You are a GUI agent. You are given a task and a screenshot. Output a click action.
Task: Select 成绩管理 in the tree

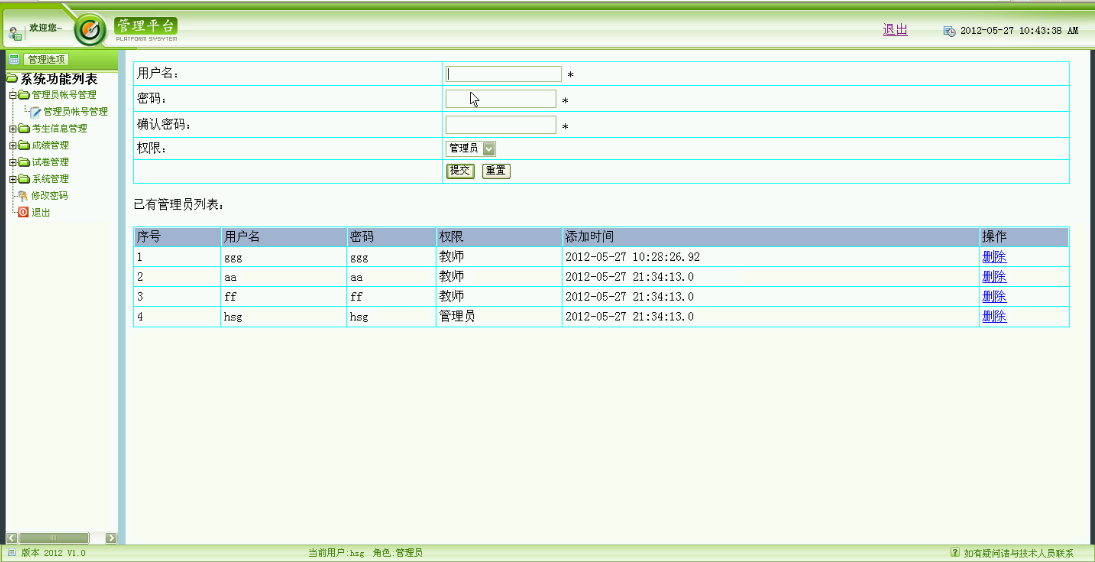50,145
